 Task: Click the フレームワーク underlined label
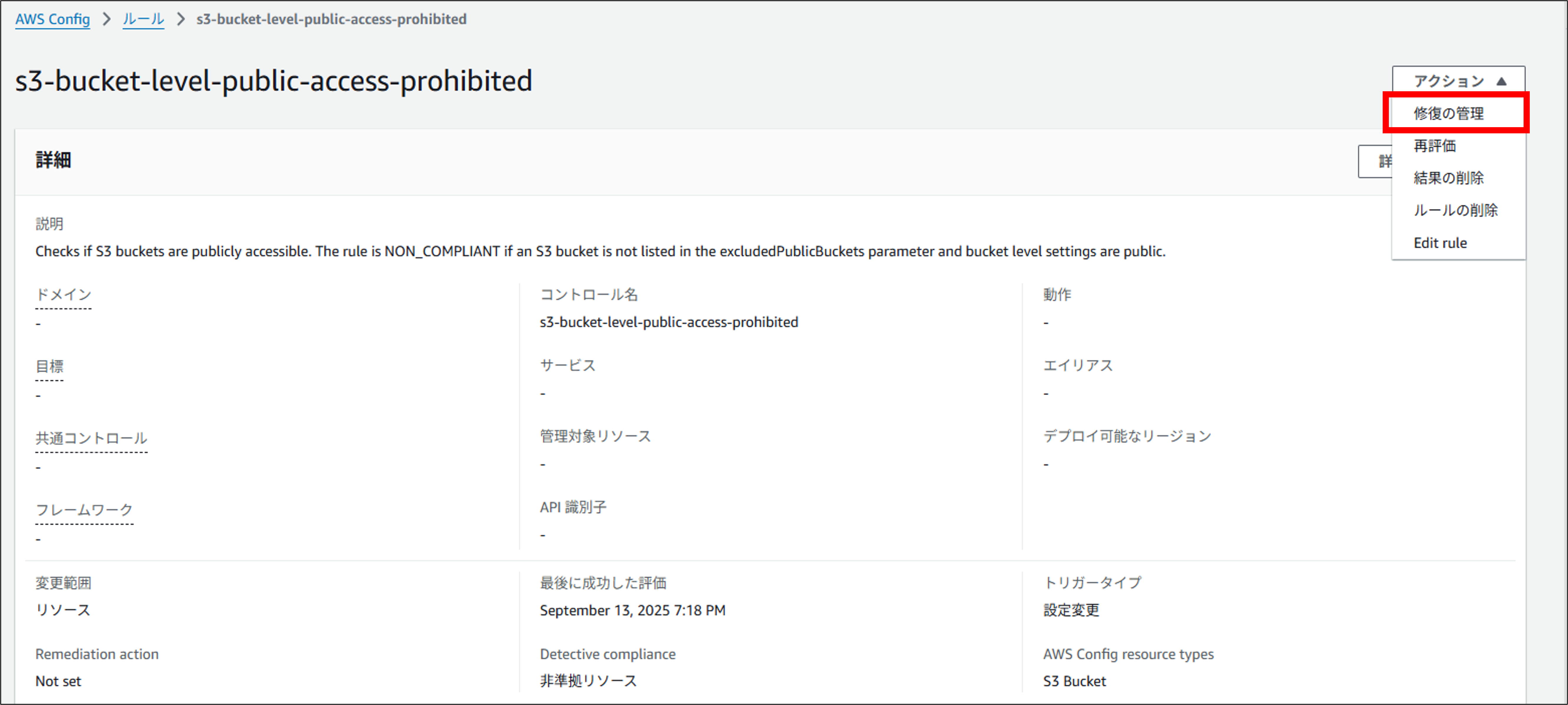pos(84,510)
